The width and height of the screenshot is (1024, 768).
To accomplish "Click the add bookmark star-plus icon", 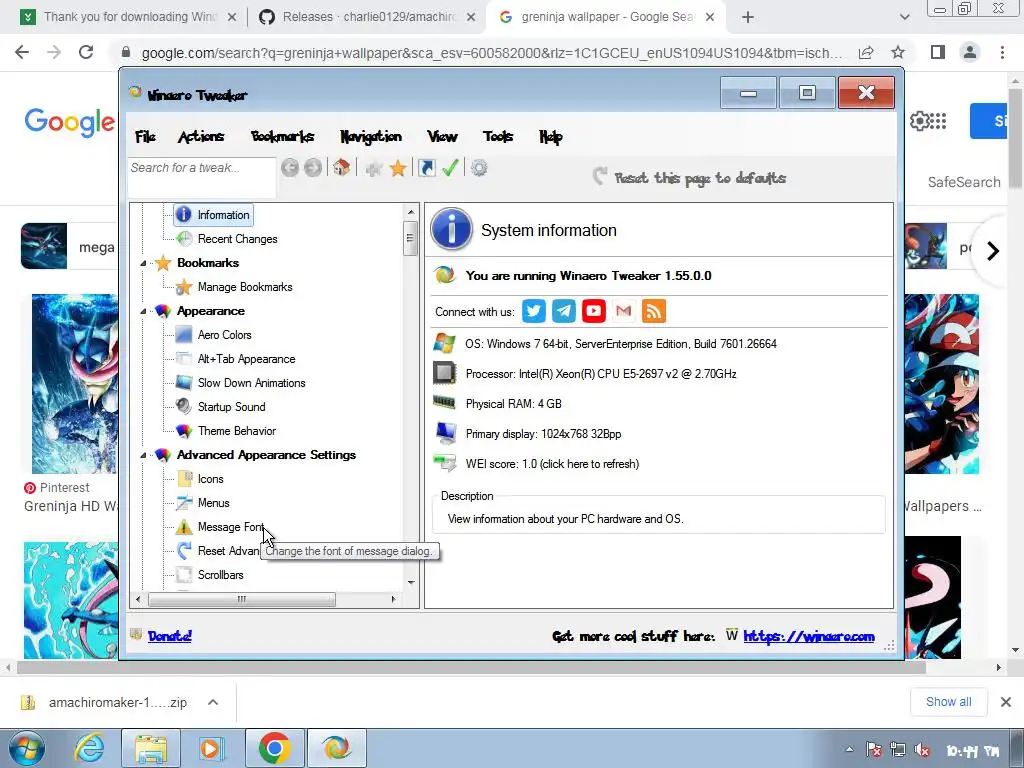I will pyautogui.click(x=374, y=168).
